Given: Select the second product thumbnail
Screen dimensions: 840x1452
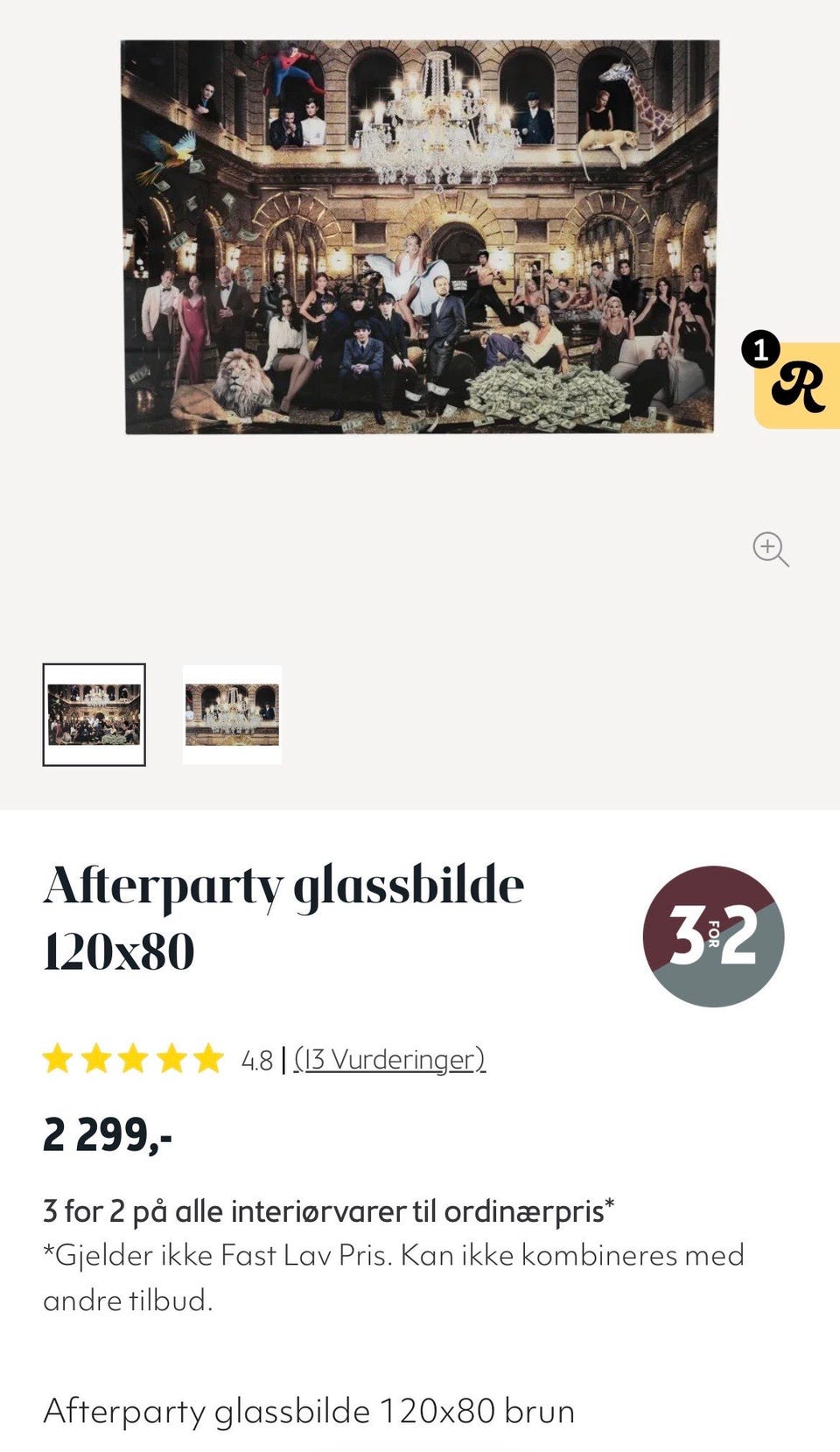Looking at the screenshot, I should 230,715.
